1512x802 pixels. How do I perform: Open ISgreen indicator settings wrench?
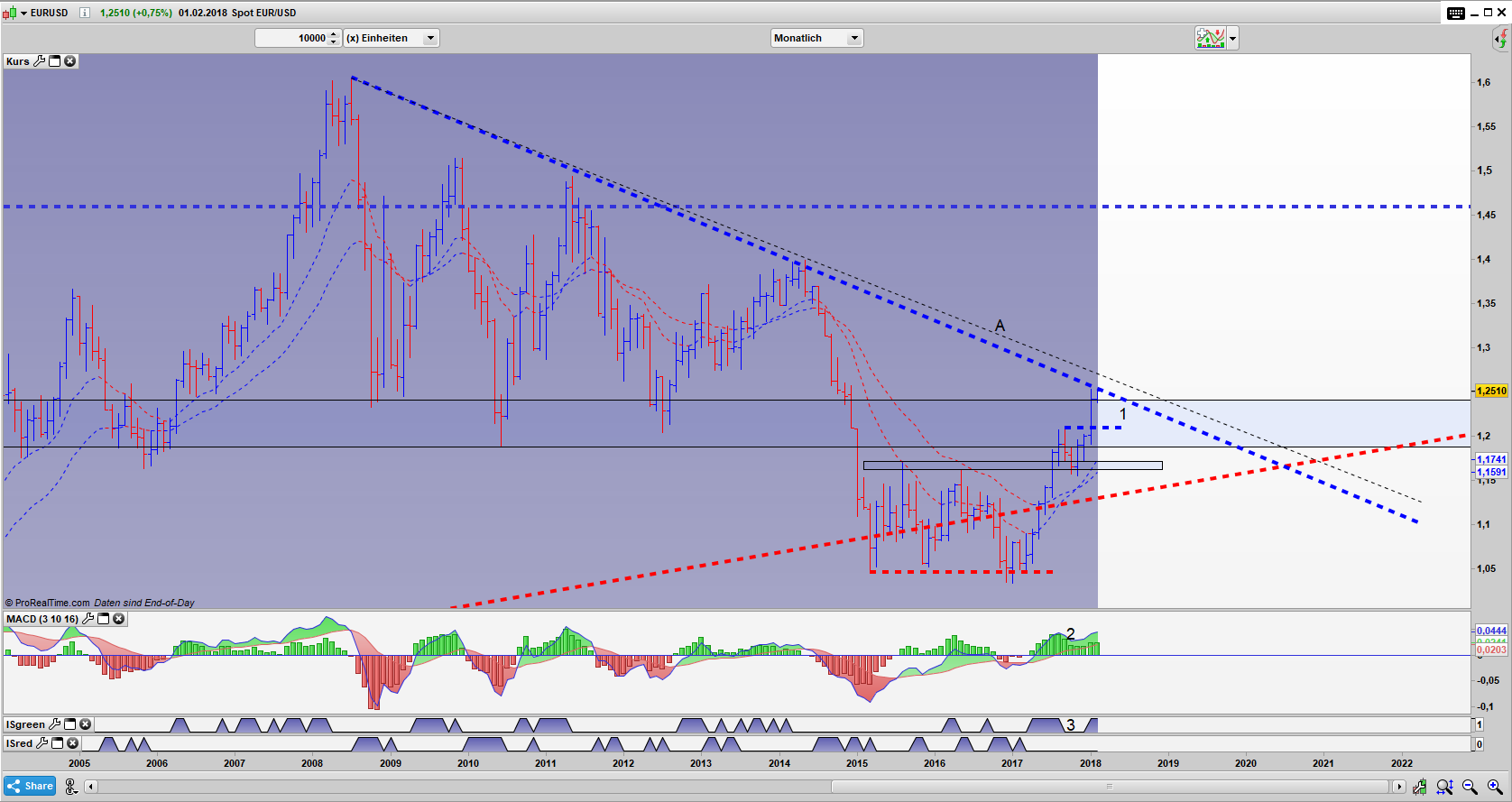pos(54,724)
